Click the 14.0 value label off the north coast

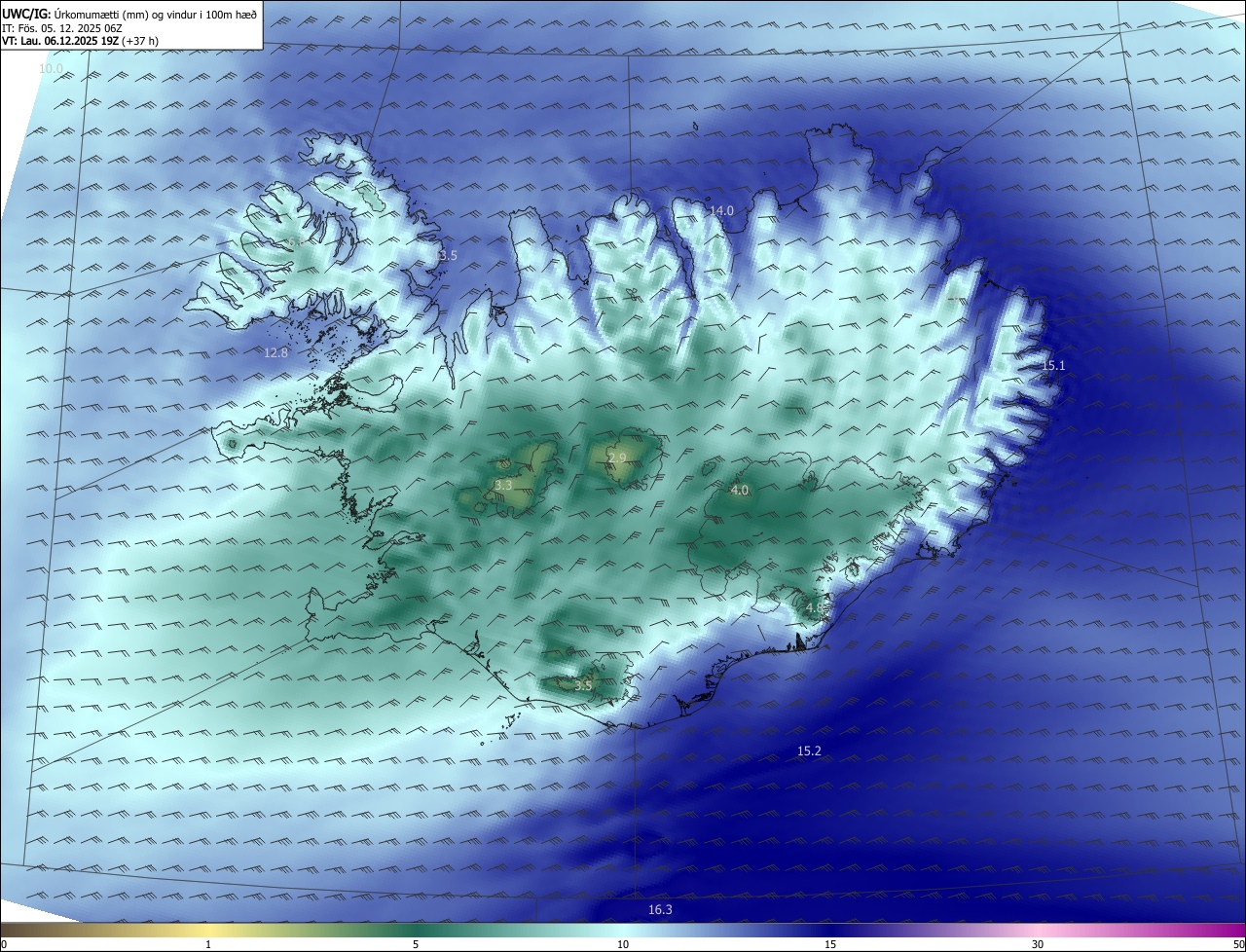tap(720, 210)
